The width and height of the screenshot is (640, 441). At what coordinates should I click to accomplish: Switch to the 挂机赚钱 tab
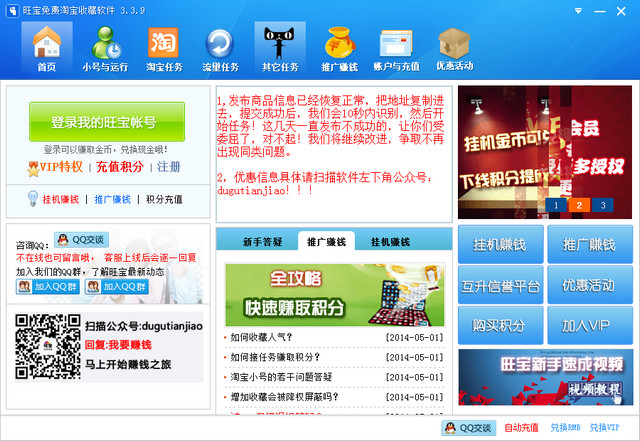(x=391, y=242)
